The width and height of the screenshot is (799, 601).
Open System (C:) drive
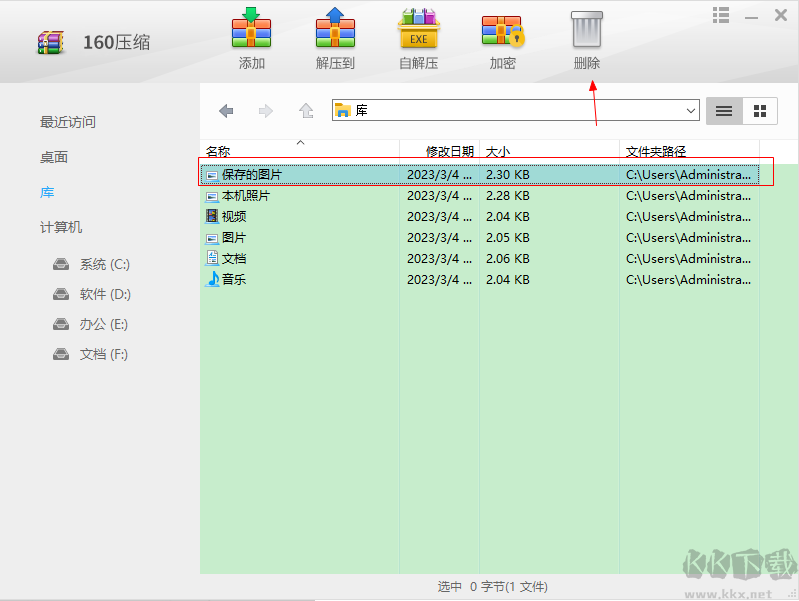pos(104,264)
